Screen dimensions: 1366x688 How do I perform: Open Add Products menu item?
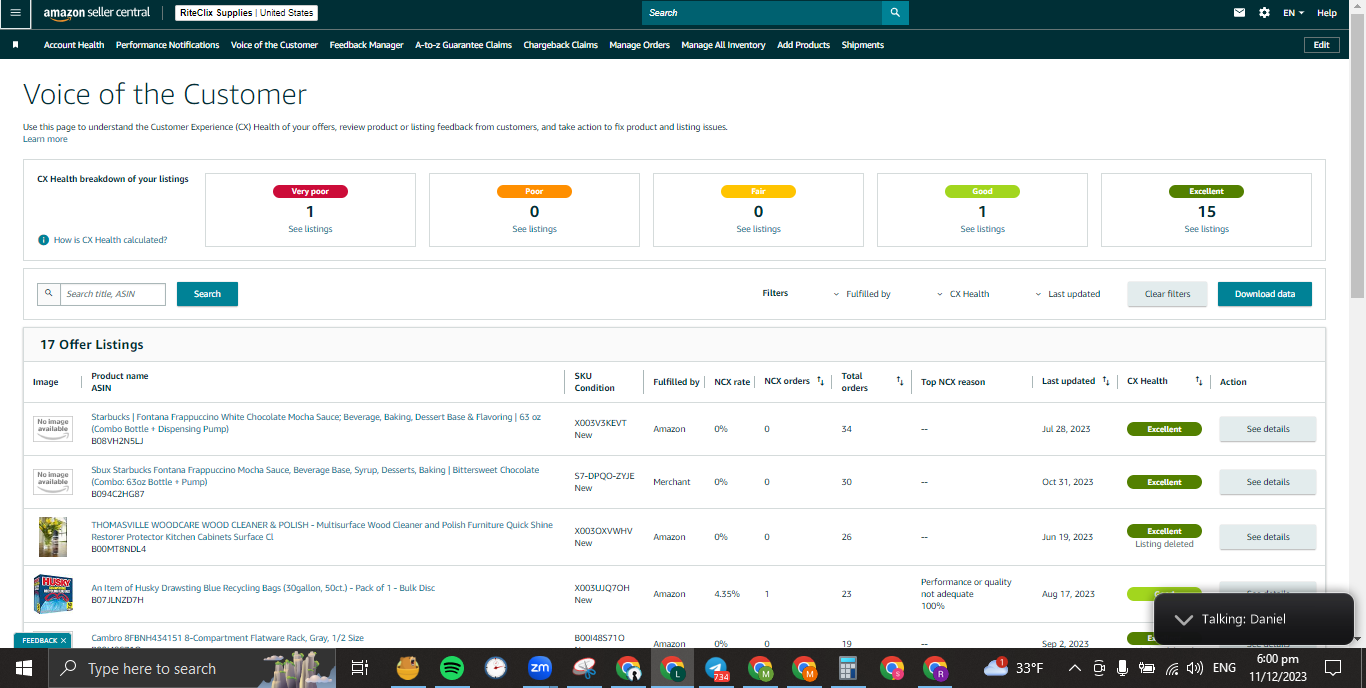(803, 45)
